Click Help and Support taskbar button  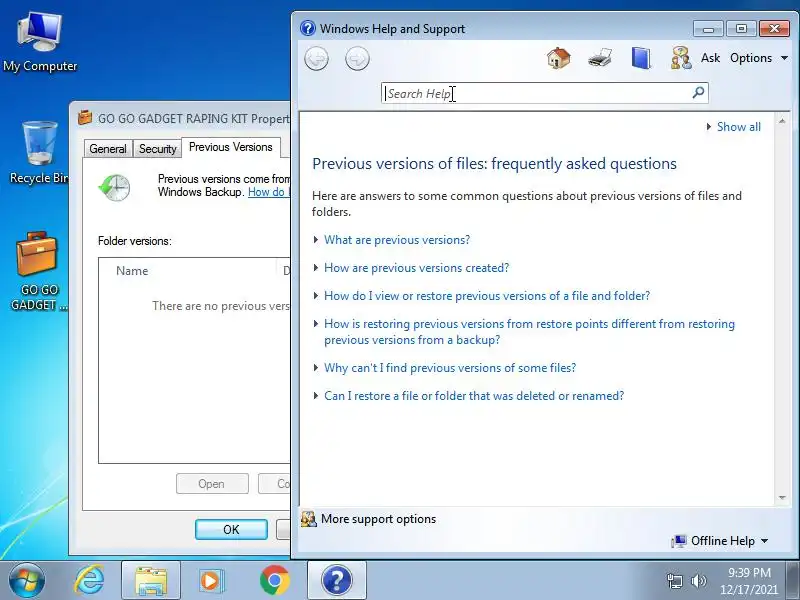pyautogui.click(x=337, y=581)
